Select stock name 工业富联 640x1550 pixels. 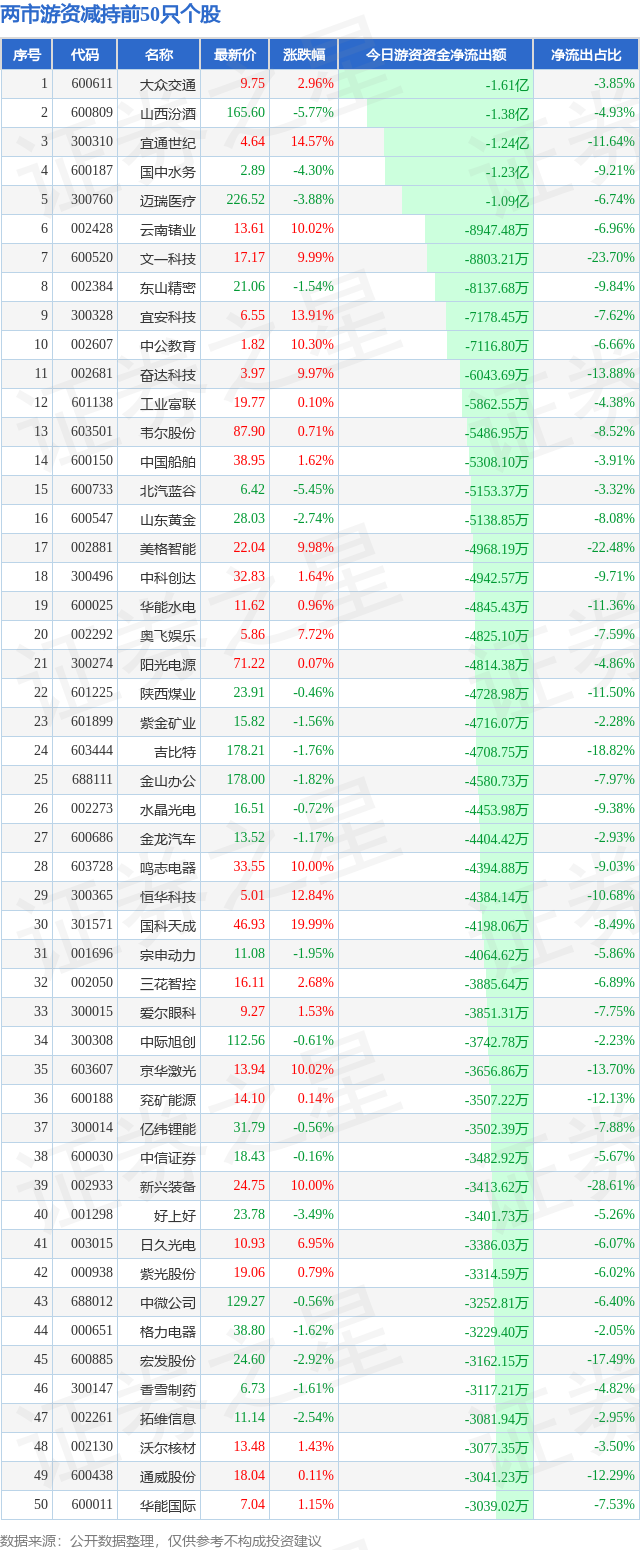(168, 403)
